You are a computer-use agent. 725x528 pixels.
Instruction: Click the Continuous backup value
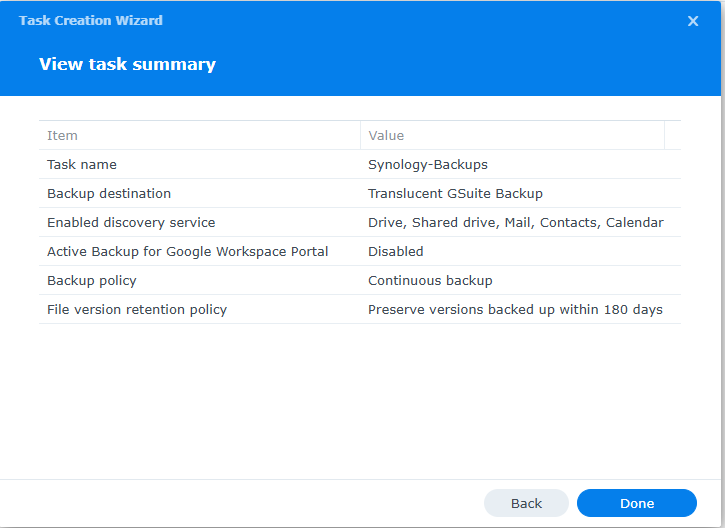pos(430,281)
